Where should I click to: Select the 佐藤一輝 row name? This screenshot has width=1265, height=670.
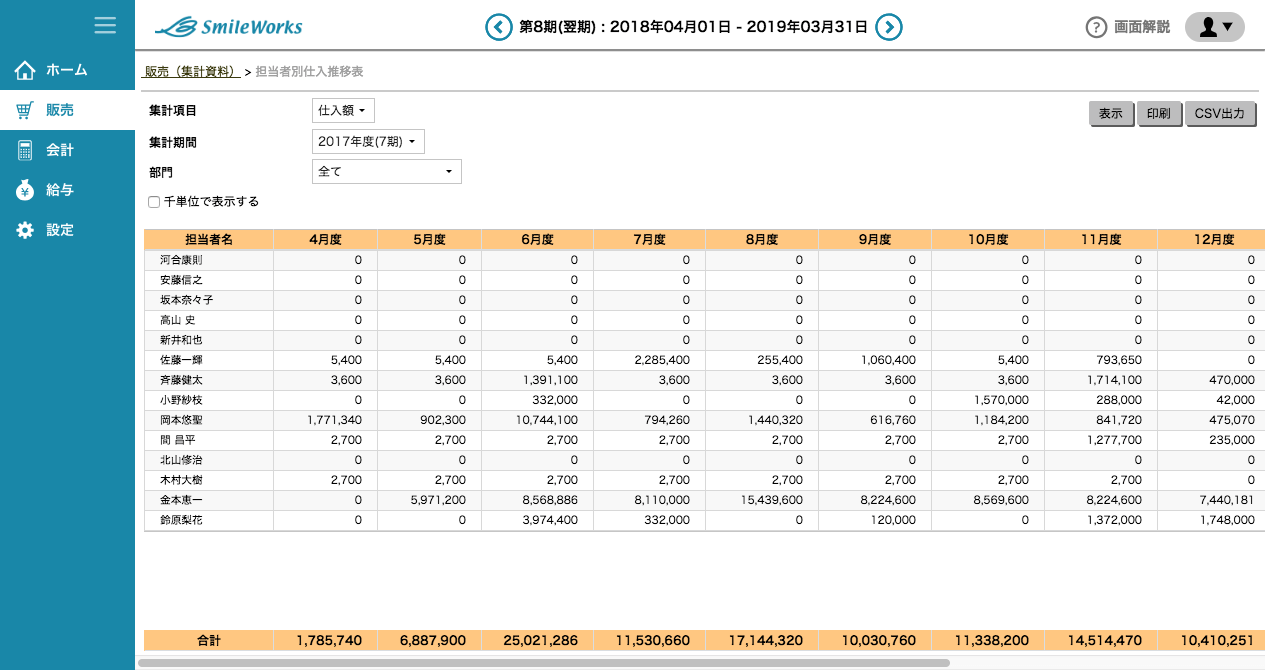click(181, 360)
